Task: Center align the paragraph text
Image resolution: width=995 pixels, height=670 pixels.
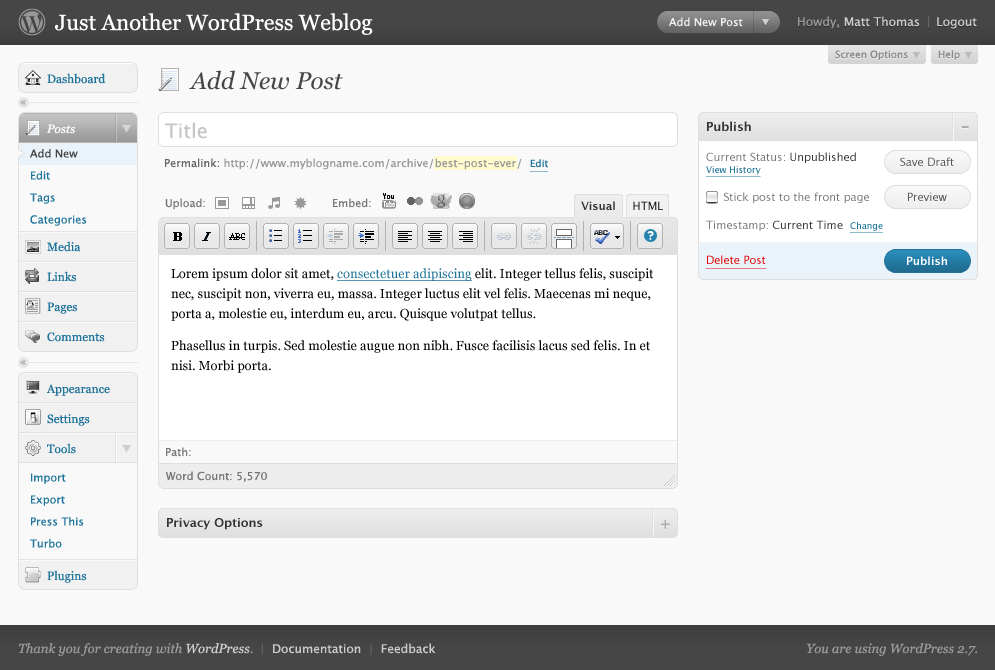Action: [x=435, y=236]
